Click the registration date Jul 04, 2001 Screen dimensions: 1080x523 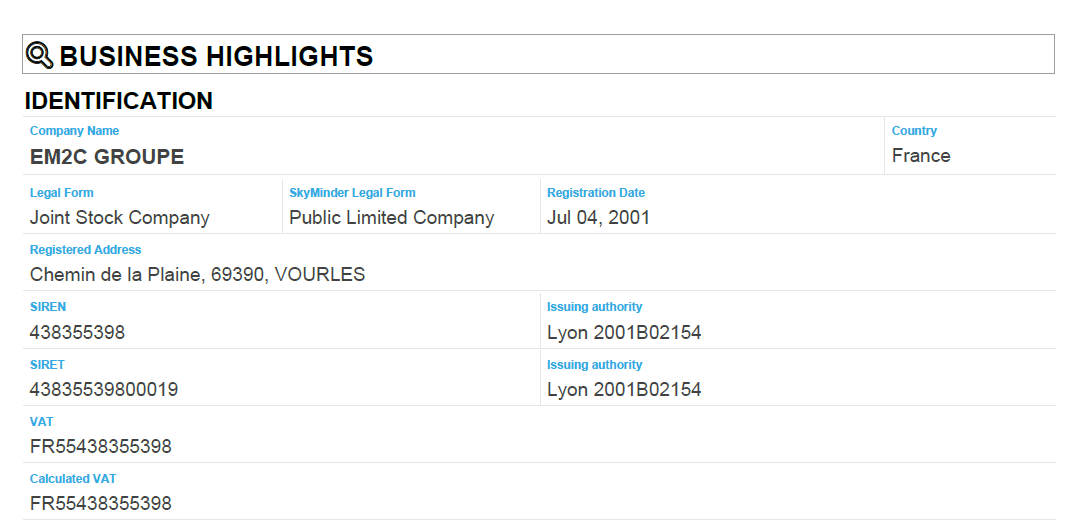coord(598,218)
